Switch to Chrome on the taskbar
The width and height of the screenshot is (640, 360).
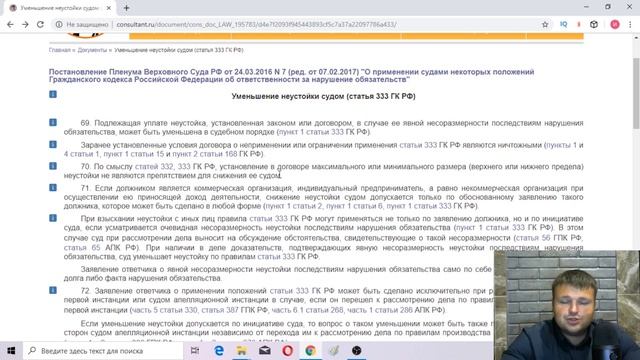(x=310, y=351)
